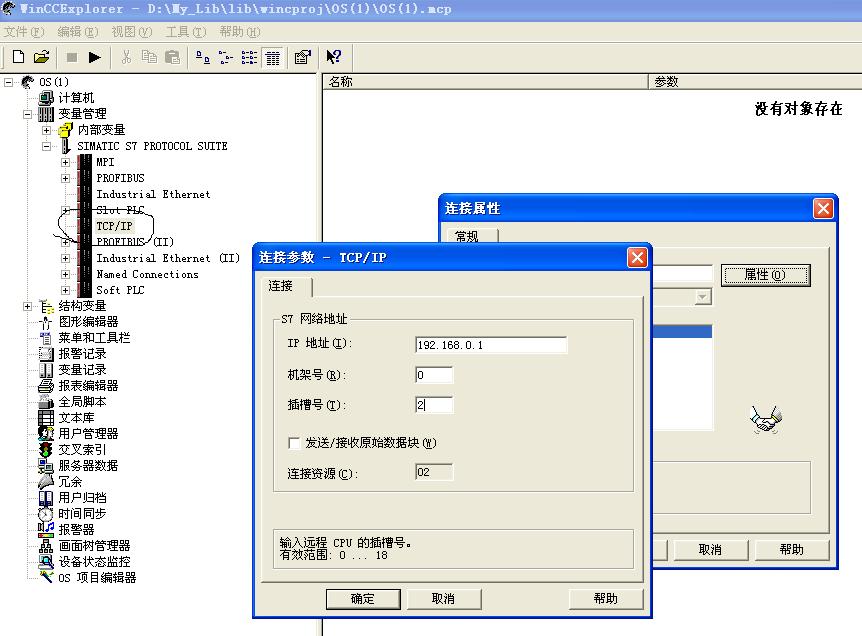Click the Paste toolbar icon
This screenshot has height=636, width=862.
coord(173,57)
